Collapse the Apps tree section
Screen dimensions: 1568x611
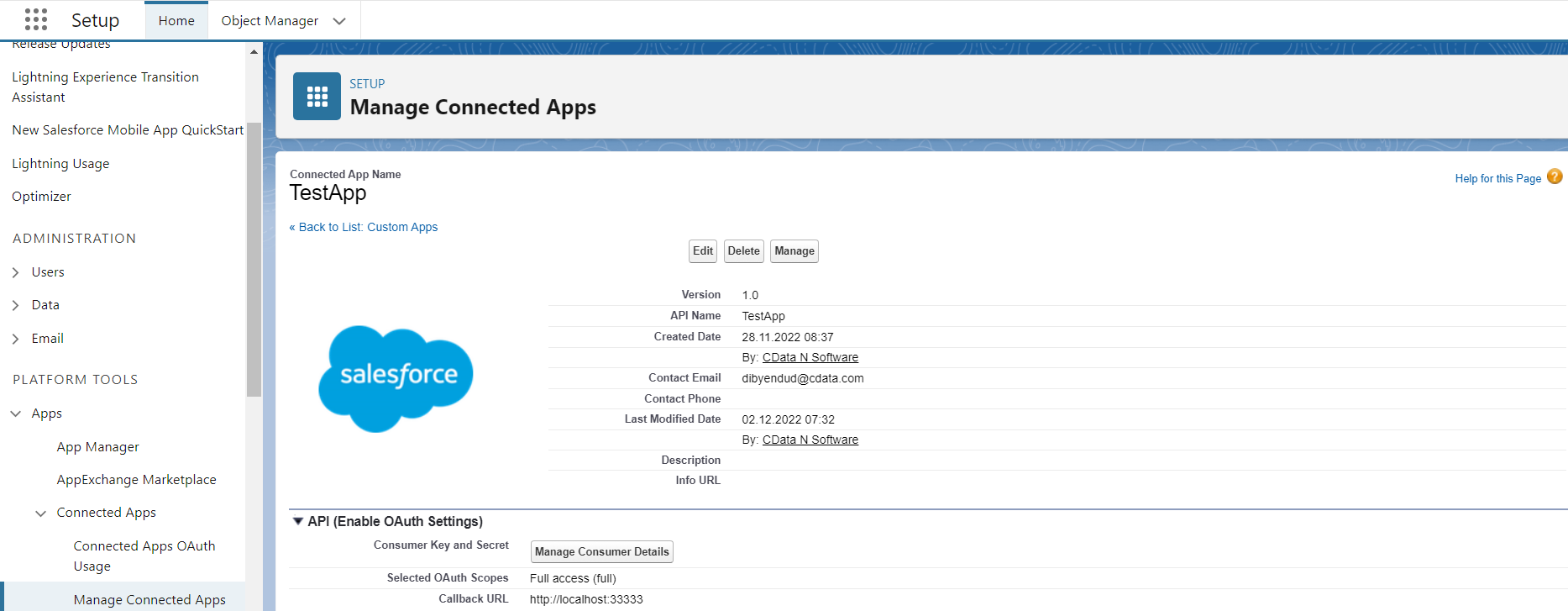[x=16, y=413]
